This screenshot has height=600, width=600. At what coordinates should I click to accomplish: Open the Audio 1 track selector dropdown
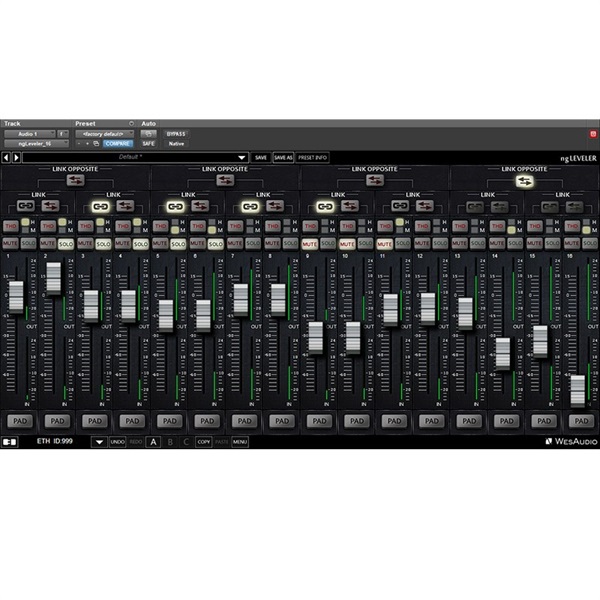[x=27, y=133]
